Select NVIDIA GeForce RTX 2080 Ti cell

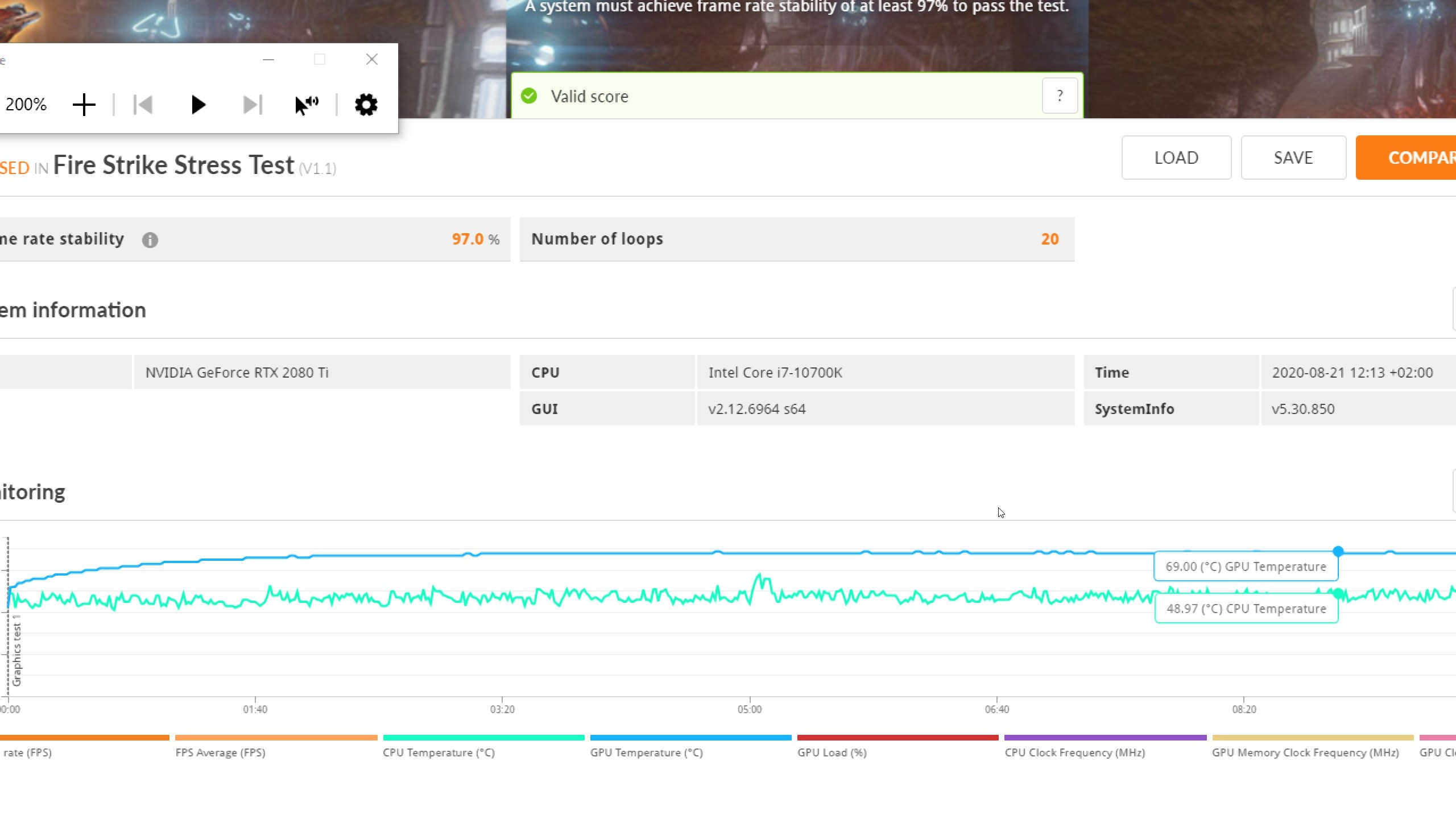click(x=322, y=373)
